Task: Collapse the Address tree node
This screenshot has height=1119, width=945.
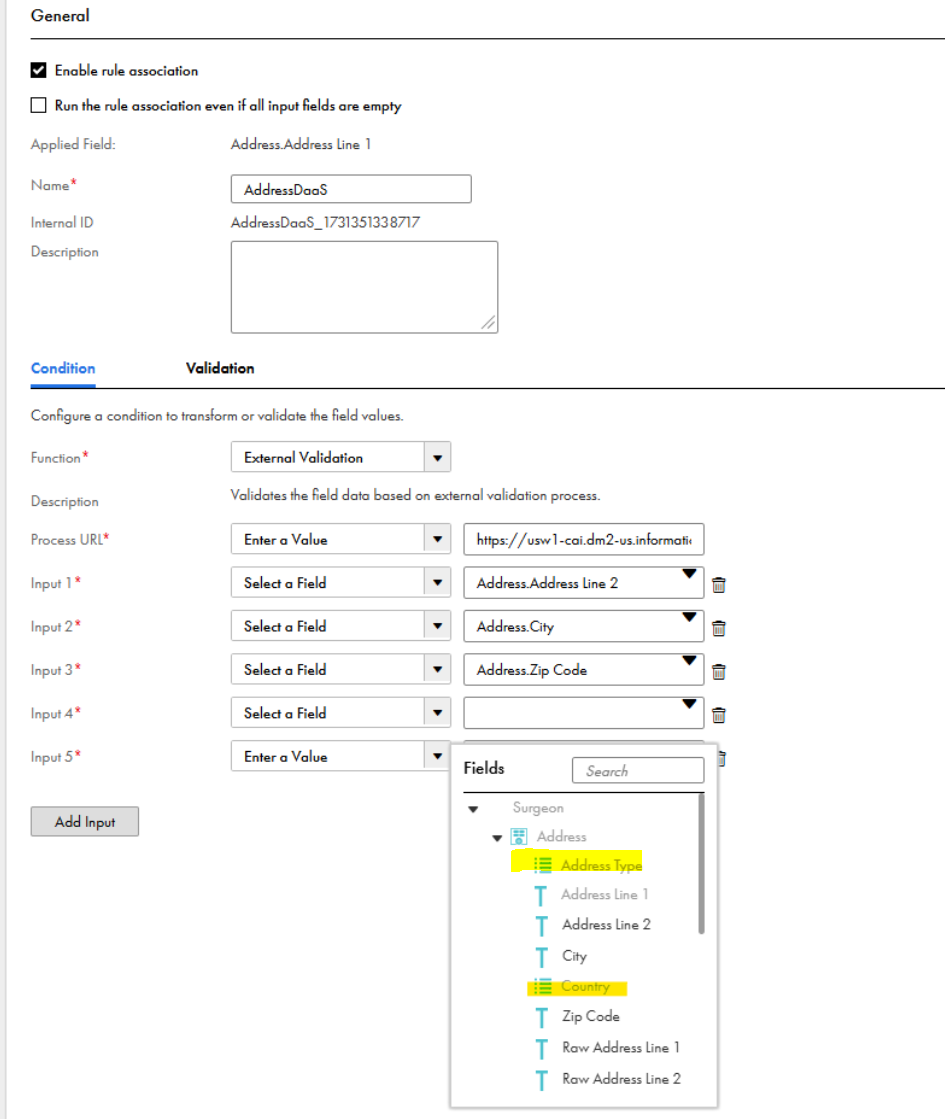Action: coord(497,838)
